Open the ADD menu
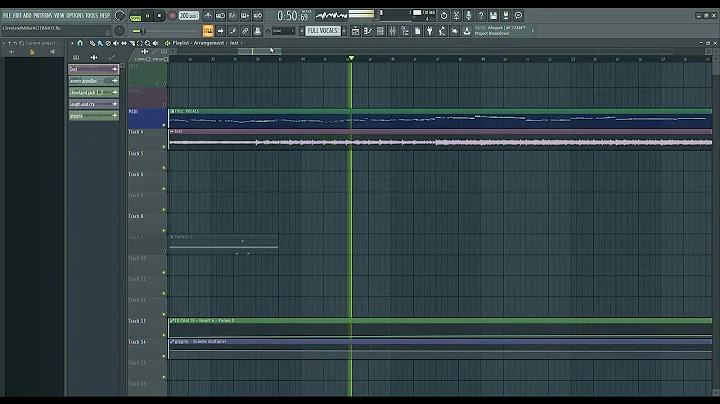 tap(28, 16)
